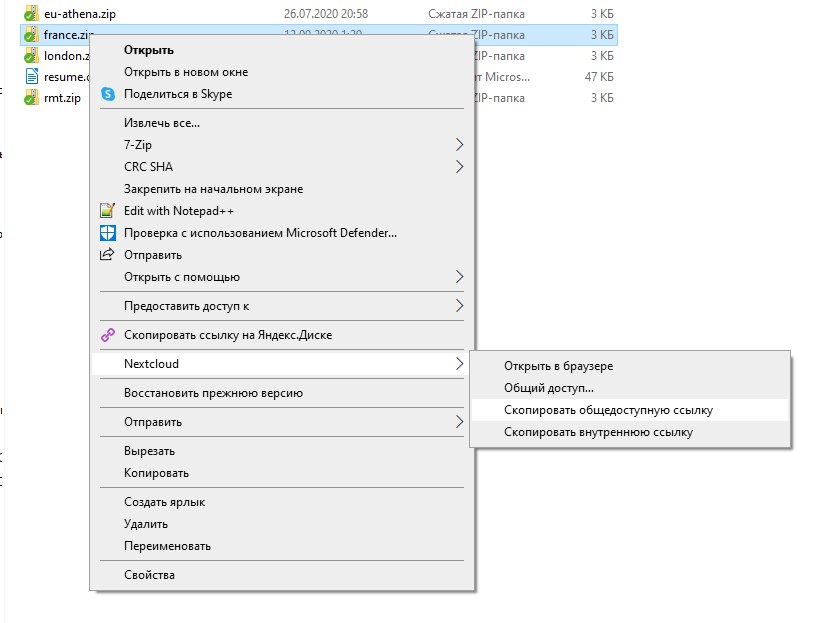Viewport: 829px width, 623px height.
Task: Click the france.zip file name
Action: click(69, 35)
